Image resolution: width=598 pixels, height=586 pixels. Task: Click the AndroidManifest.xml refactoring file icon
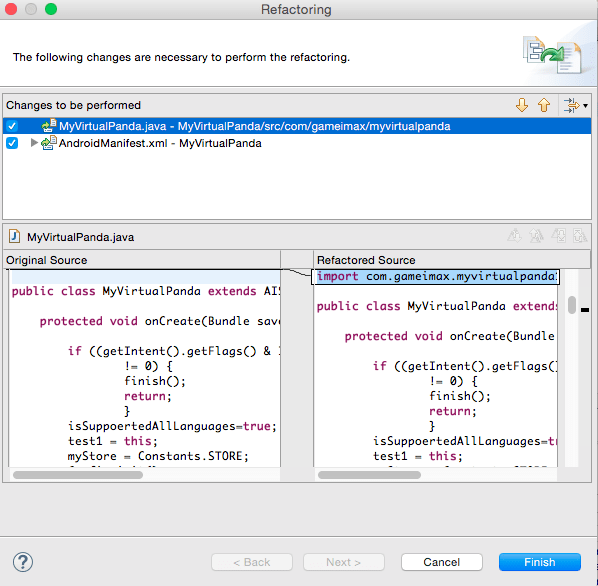(x=49, y=143)
